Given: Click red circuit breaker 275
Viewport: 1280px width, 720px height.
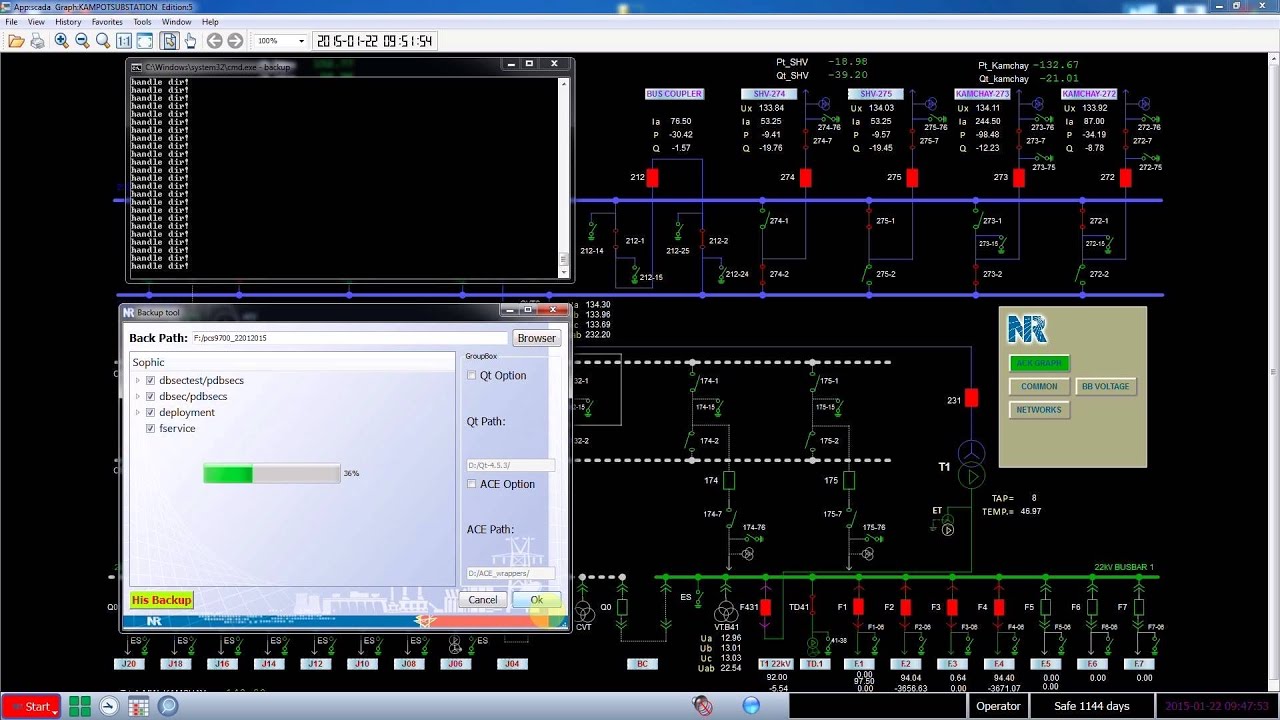Looking at the screenshot, I should (x=912, y=178).
